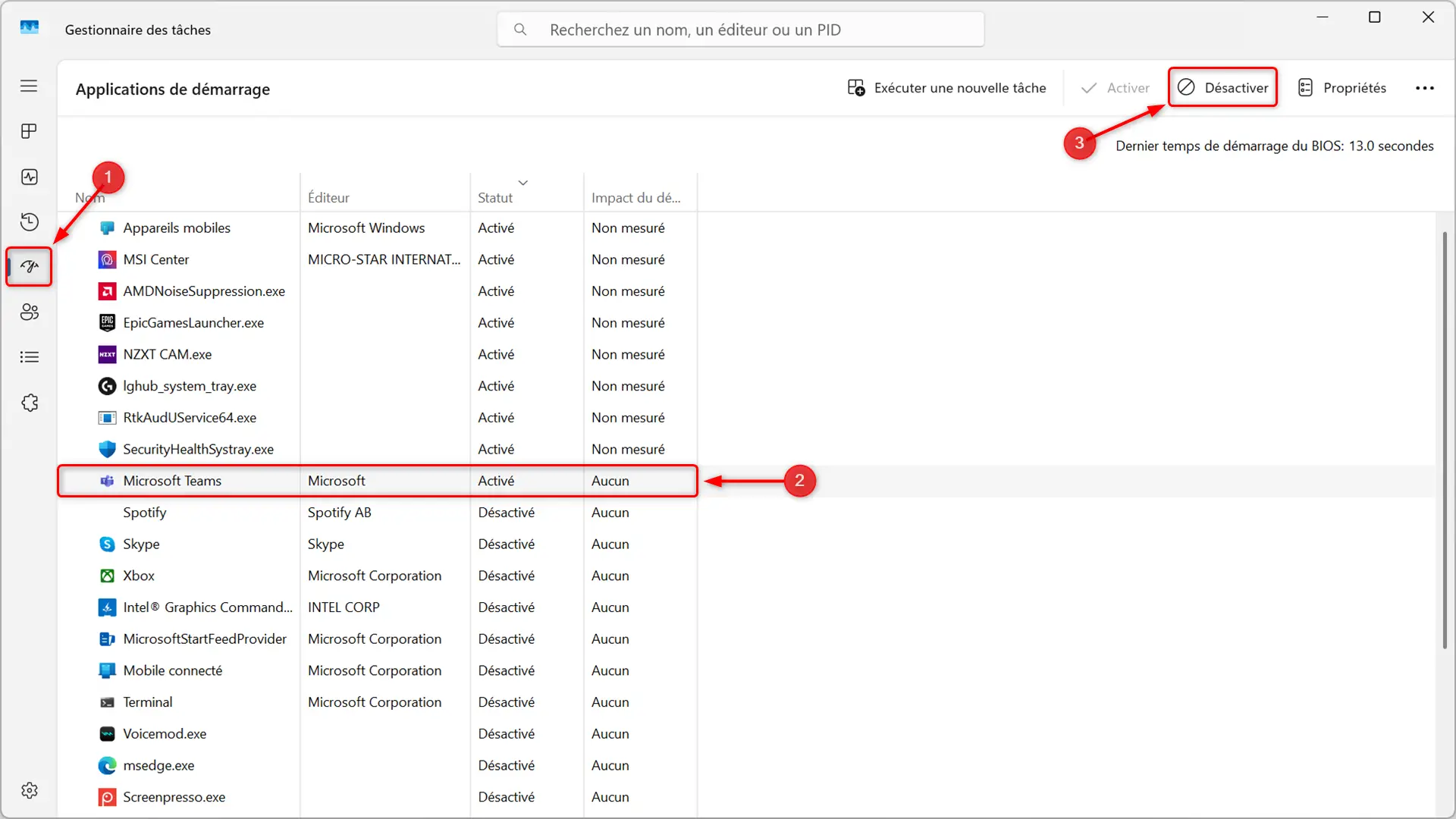Focus the search name, publisher or PID field
The width and height of the screenshot is (1456, 819).
[741, 30]
